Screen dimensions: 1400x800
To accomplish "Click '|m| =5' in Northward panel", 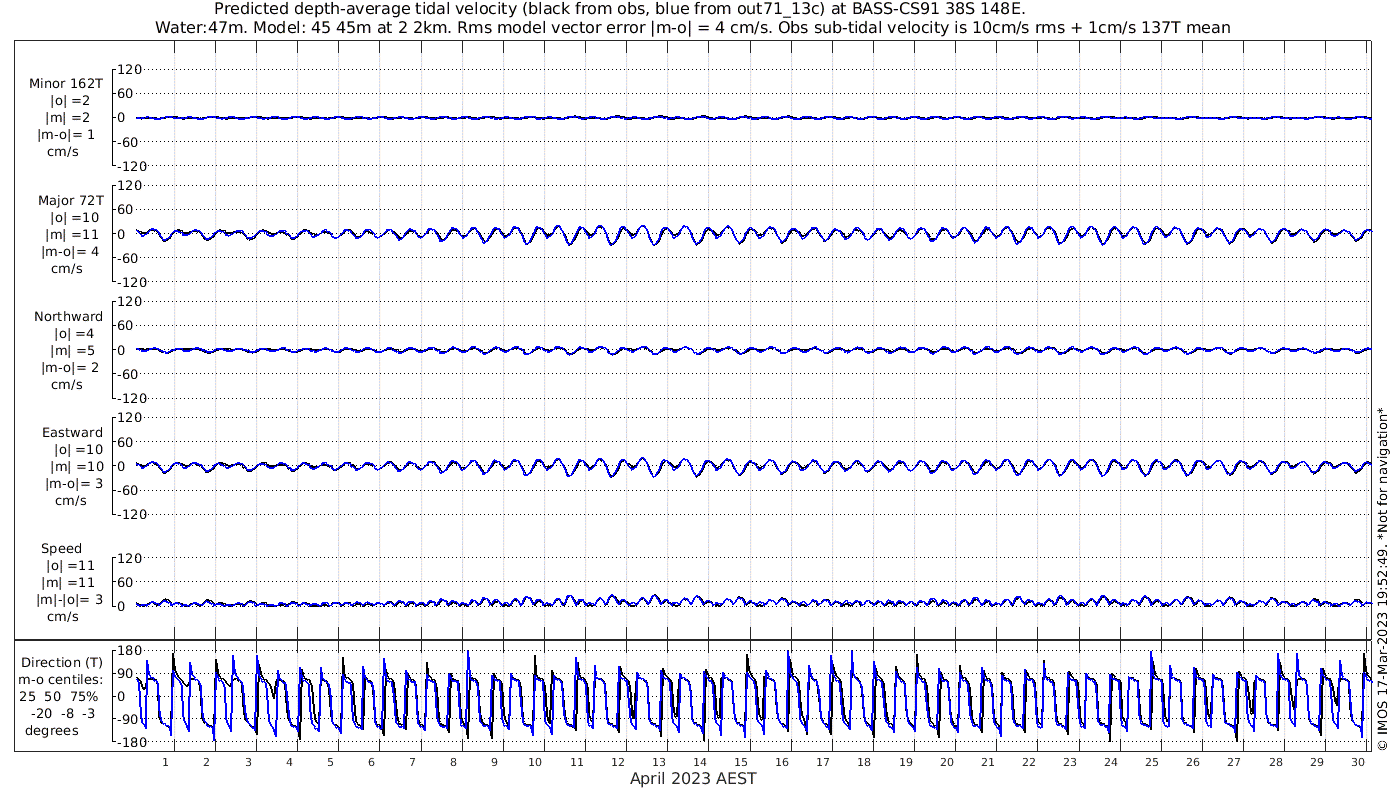I will pos(74,350).
